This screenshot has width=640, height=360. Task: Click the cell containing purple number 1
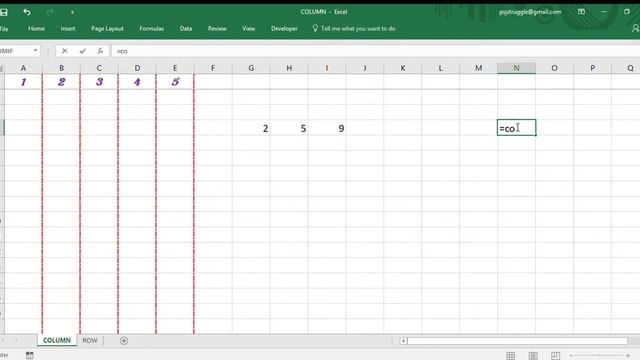23,82
